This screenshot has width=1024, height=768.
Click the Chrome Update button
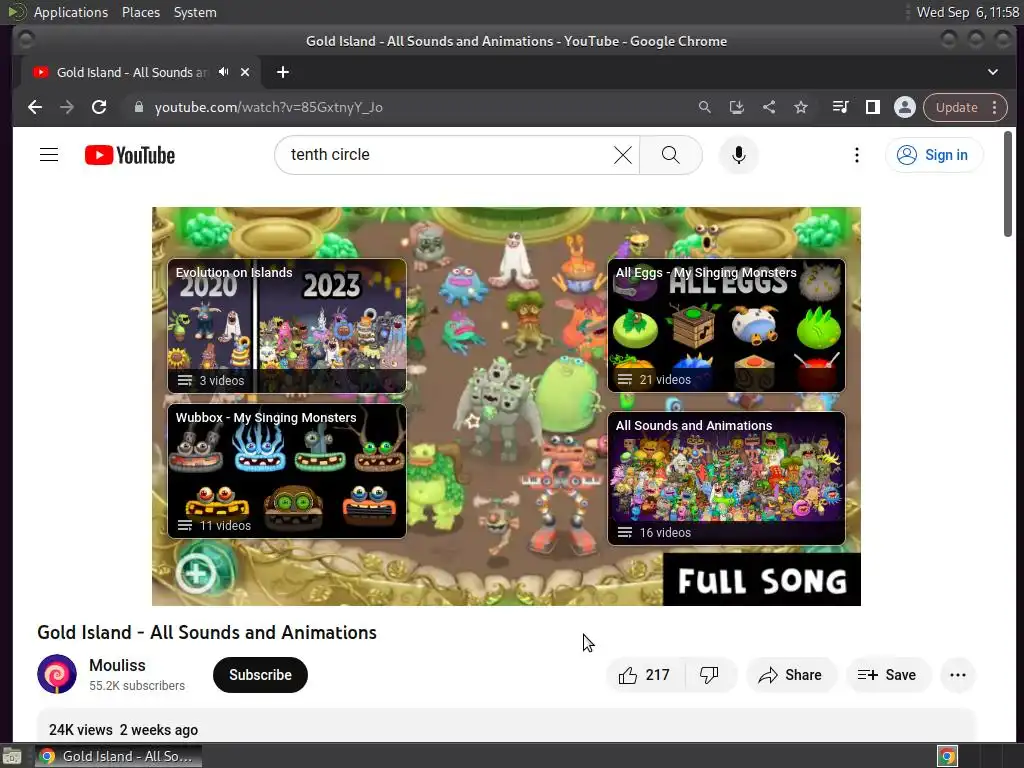point(956,107)
